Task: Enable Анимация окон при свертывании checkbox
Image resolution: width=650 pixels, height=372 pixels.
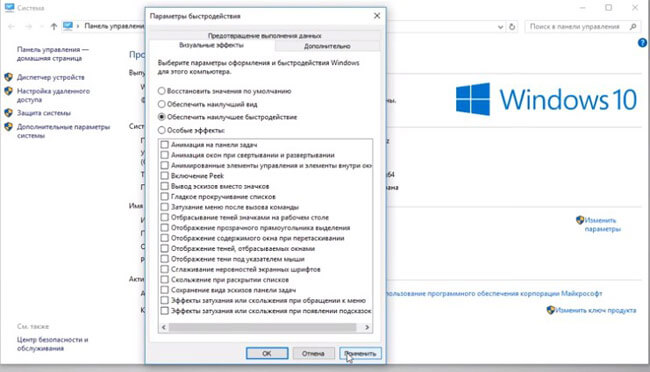Action: pos(165,155)
